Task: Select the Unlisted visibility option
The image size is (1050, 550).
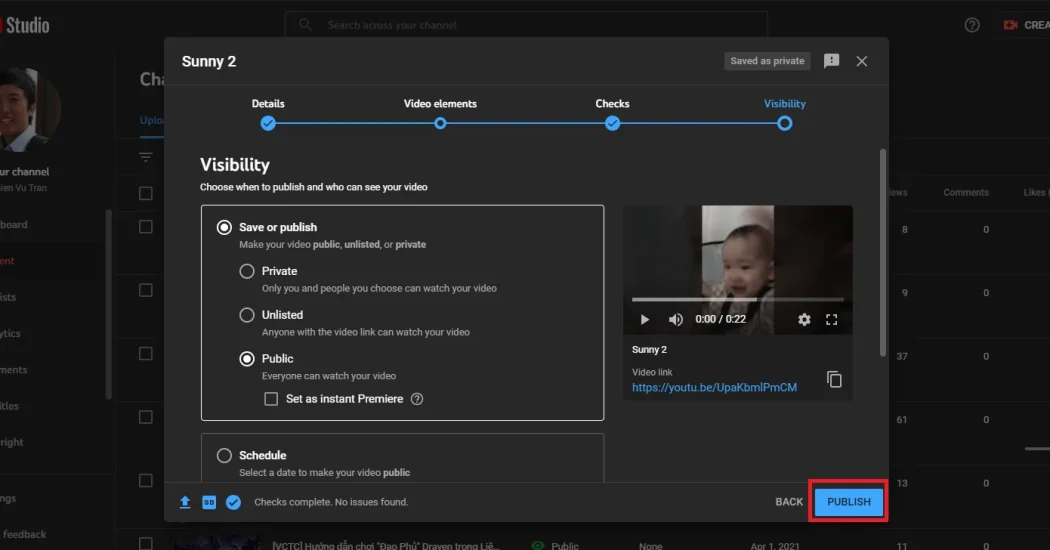Action: coord(247,315)
